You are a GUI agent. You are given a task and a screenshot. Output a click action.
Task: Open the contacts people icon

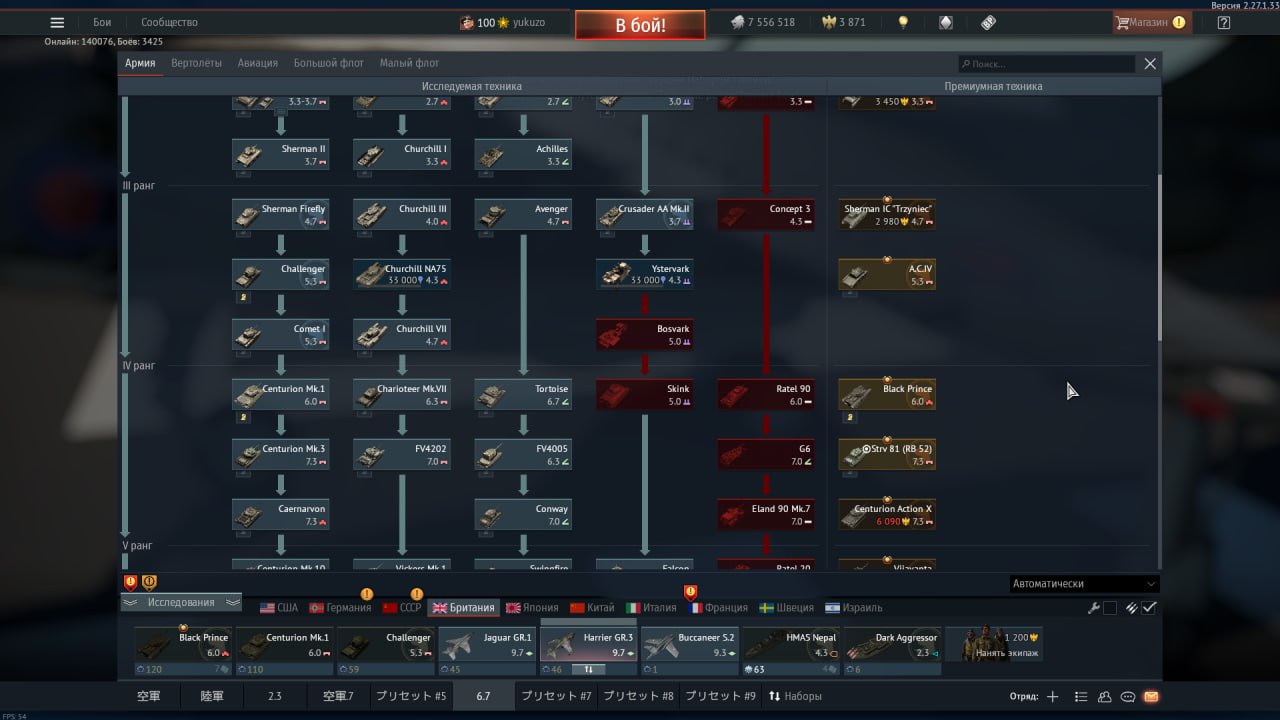point(1104,696)
